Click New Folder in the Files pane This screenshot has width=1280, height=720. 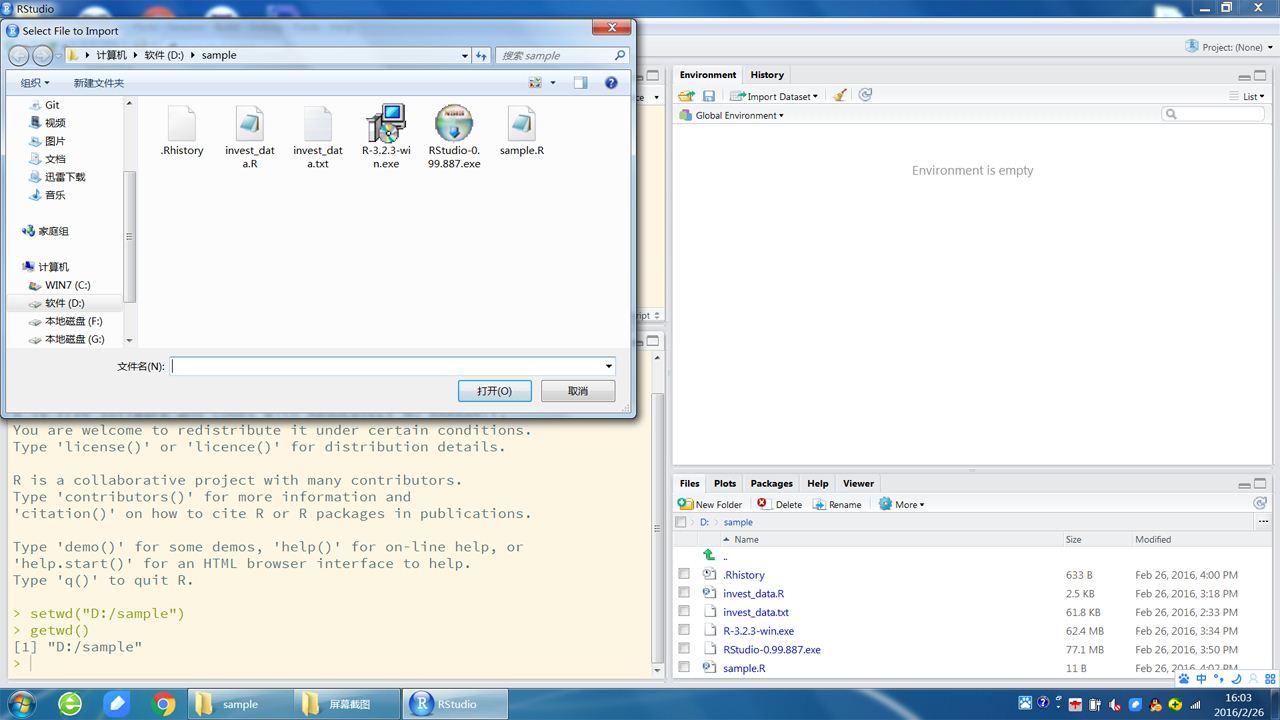pos(710,504)
